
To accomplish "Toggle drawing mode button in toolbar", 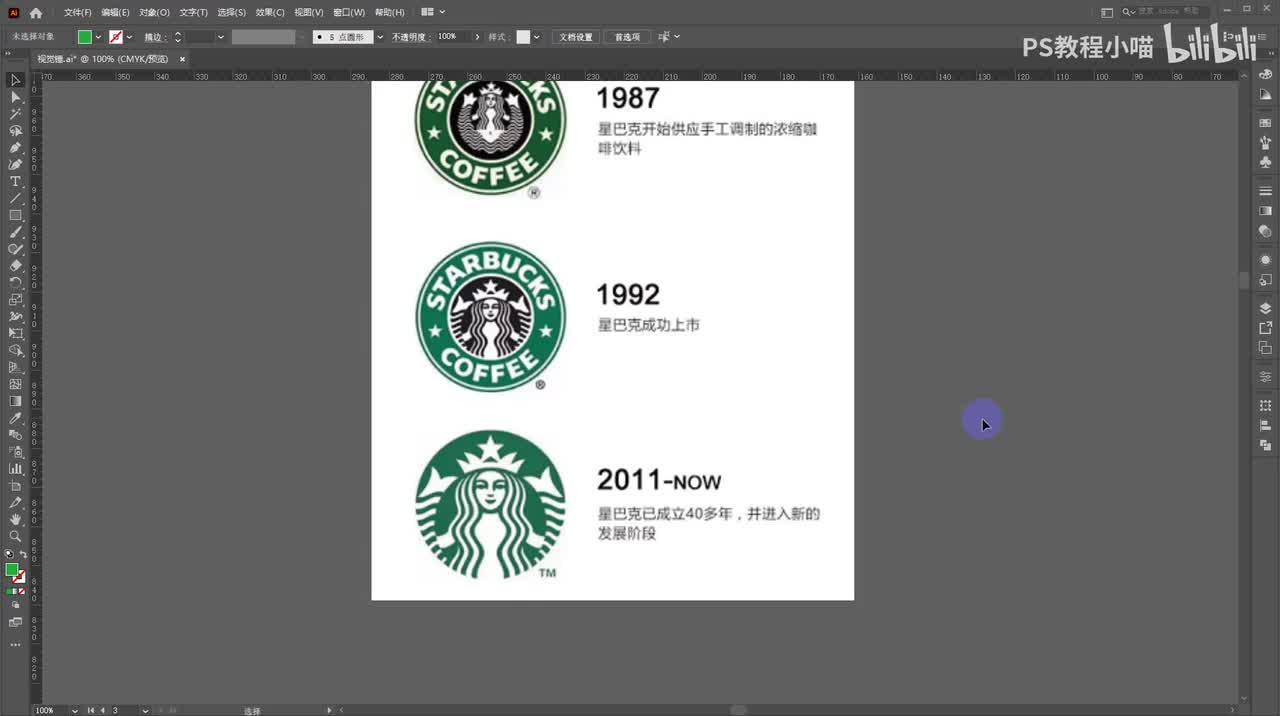I will tap(15, 605).
